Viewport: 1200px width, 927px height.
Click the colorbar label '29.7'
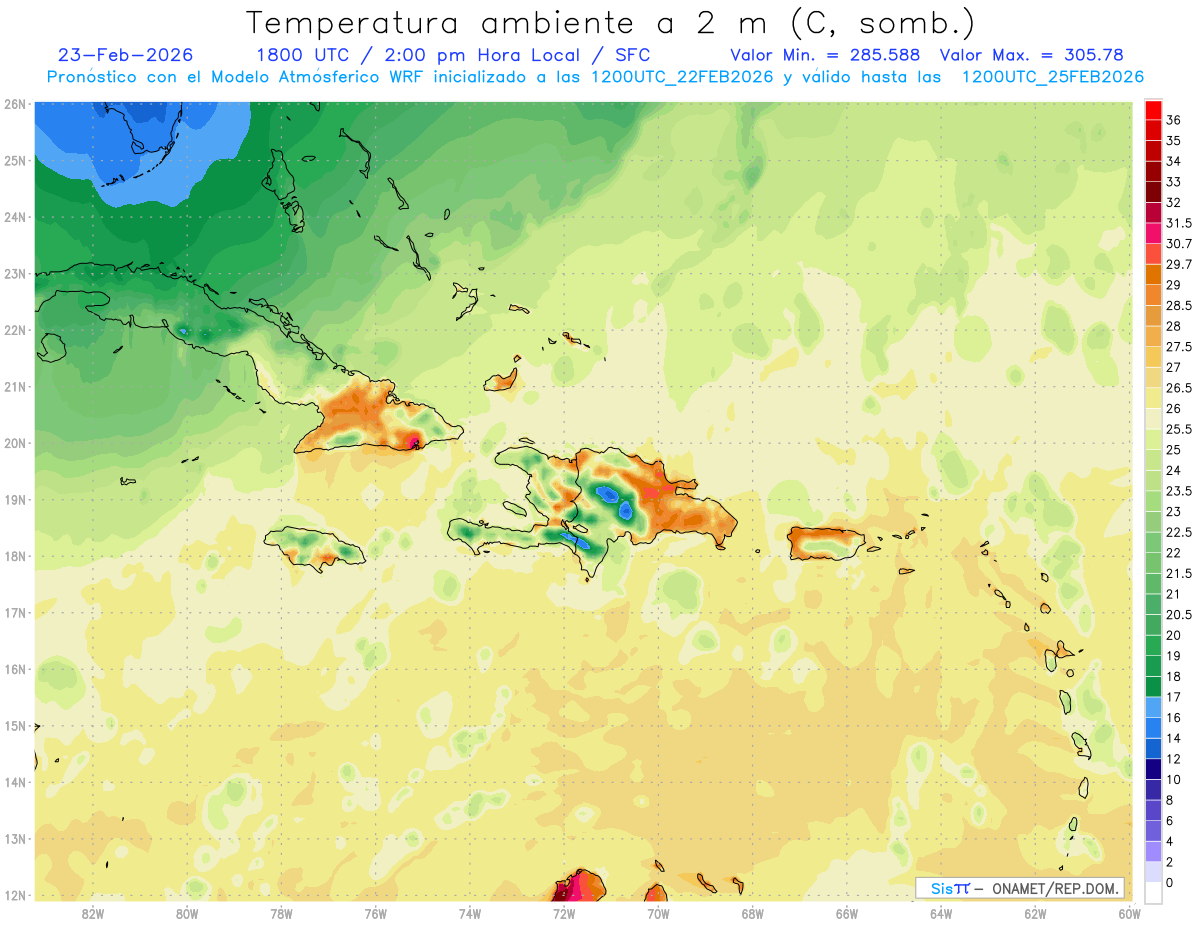pyautogui.click(x=1179, y=264)
